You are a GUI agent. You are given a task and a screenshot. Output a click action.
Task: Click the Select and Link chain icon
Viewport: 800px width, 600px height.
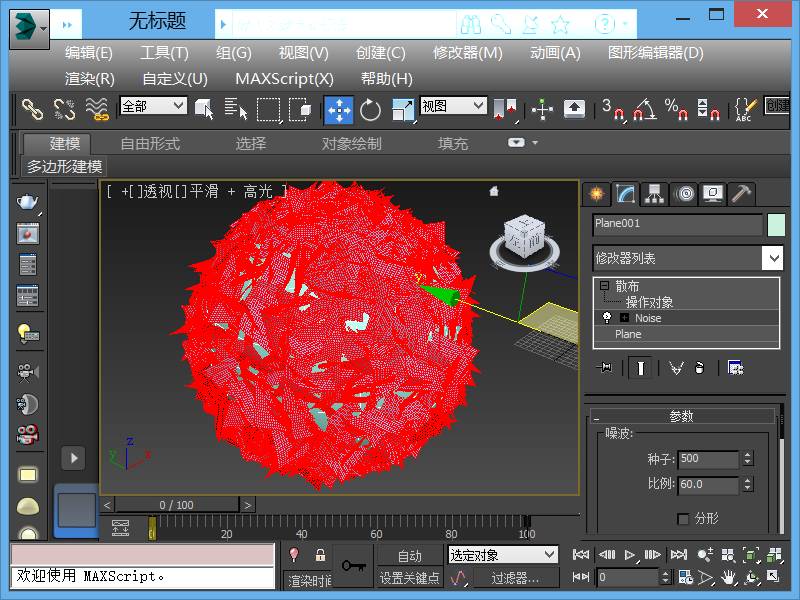point(33,109)
